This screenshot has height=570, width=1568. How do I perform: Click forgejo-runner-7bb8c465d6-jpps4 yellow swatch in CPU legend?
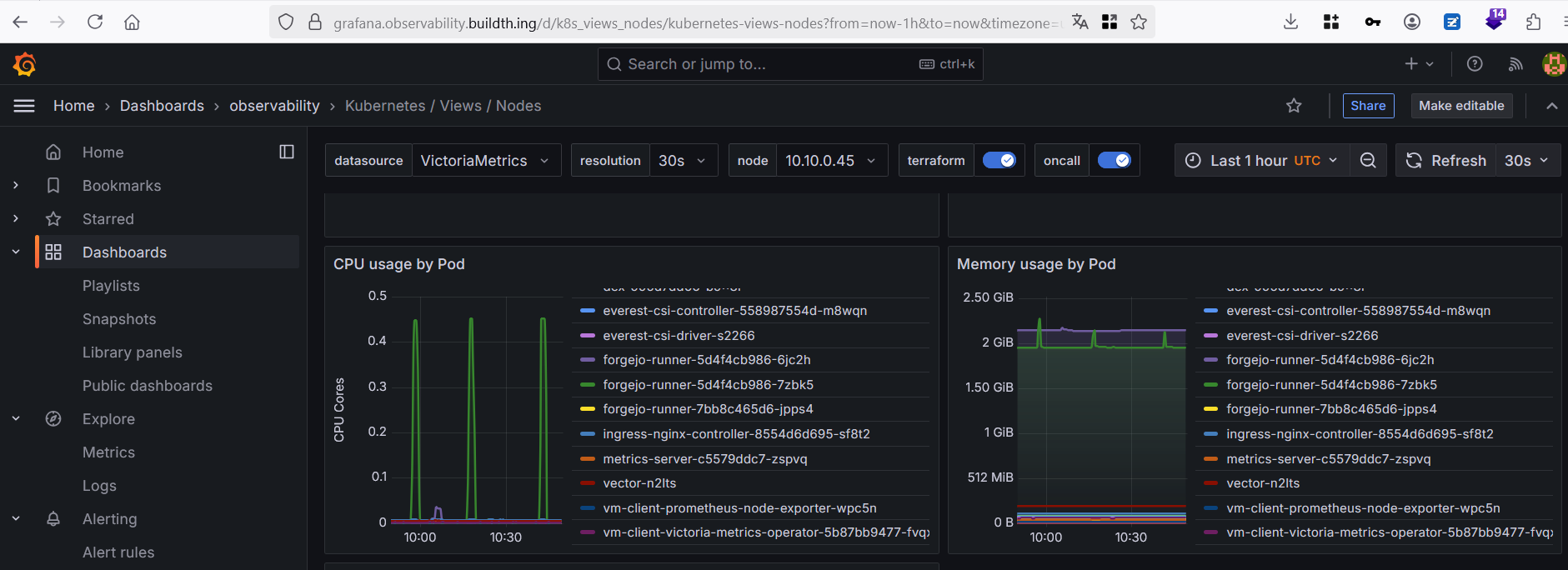point(588,409)
